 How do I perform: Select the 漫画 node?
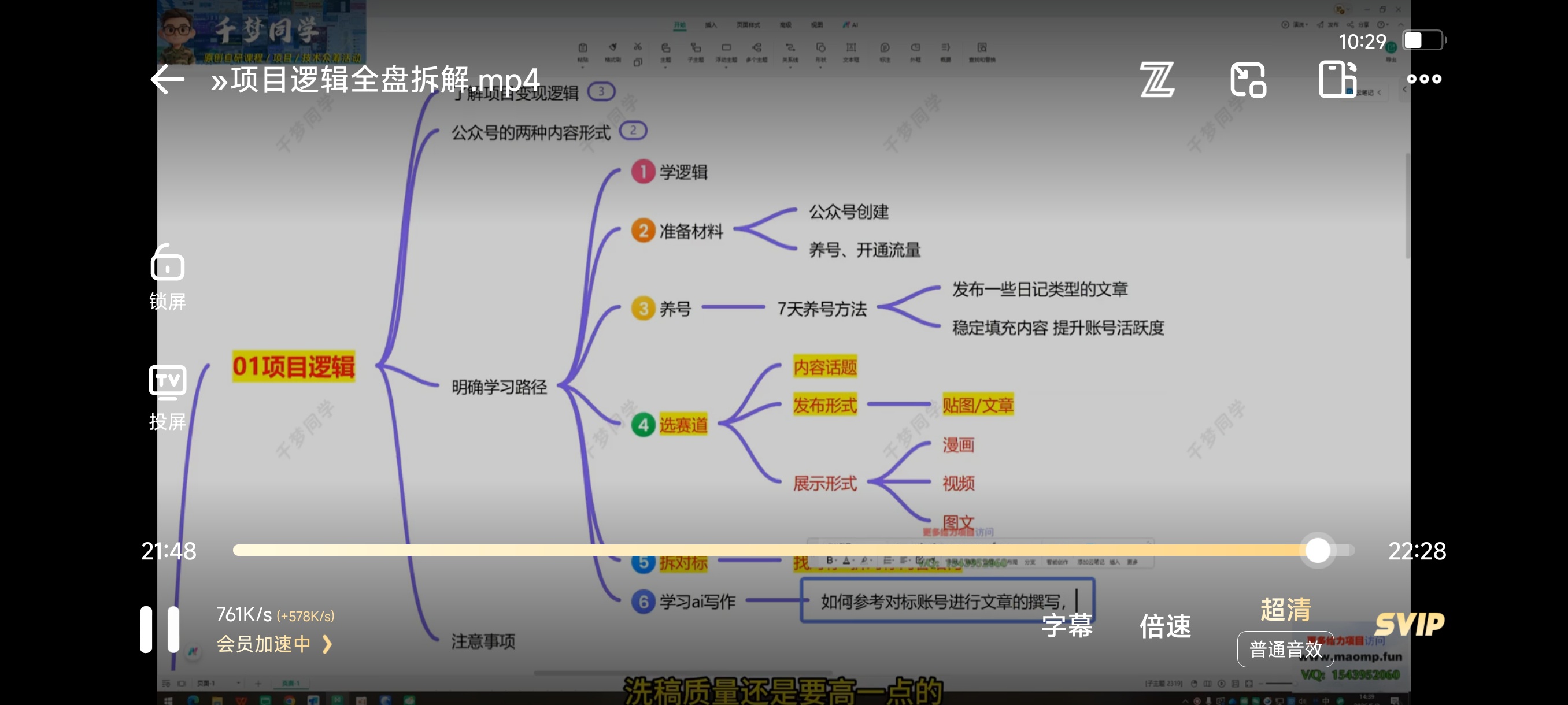[958, 444]
